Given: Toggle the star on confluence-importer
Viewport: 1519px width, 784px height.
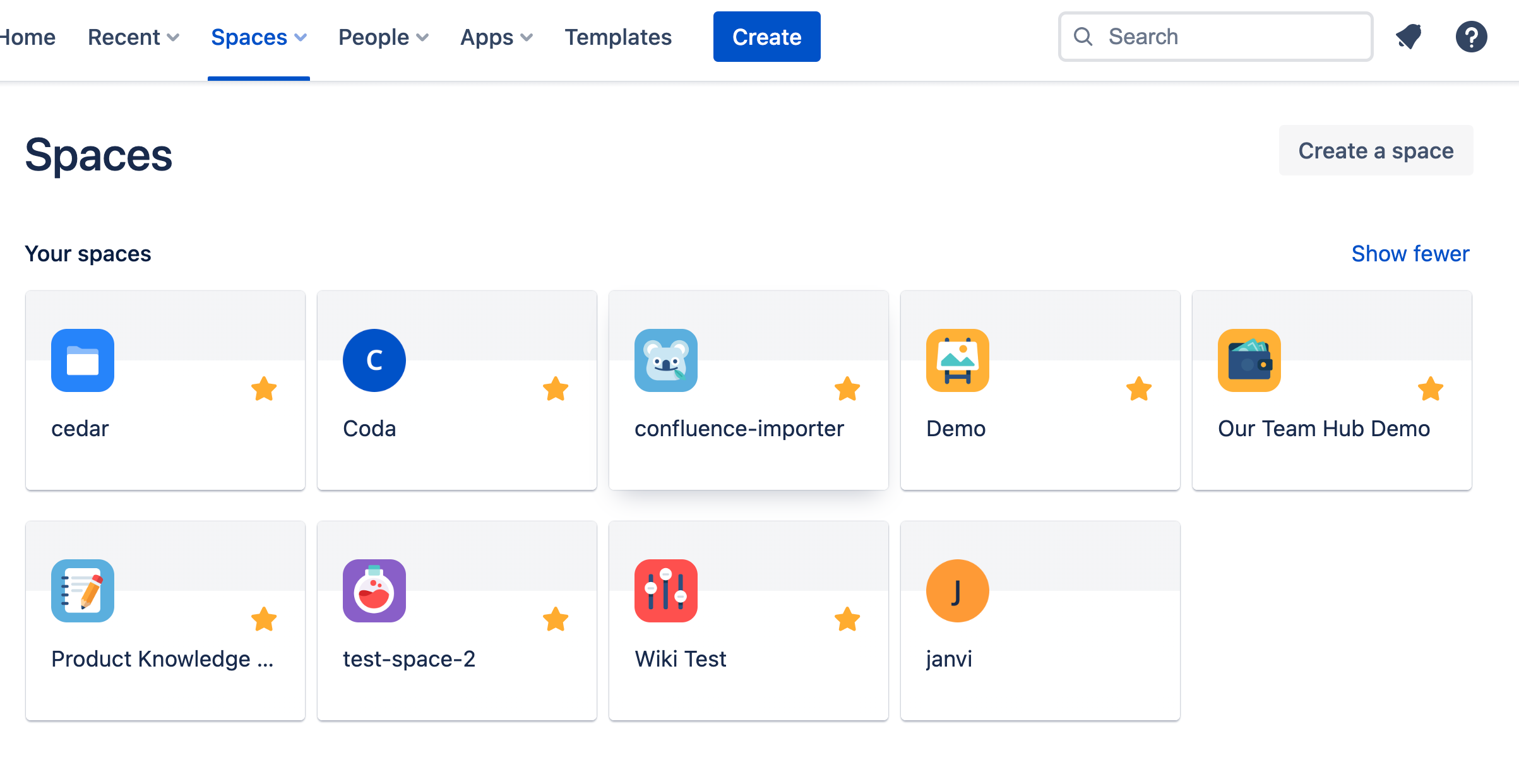Looking at the screenshot, I should 847,389.
